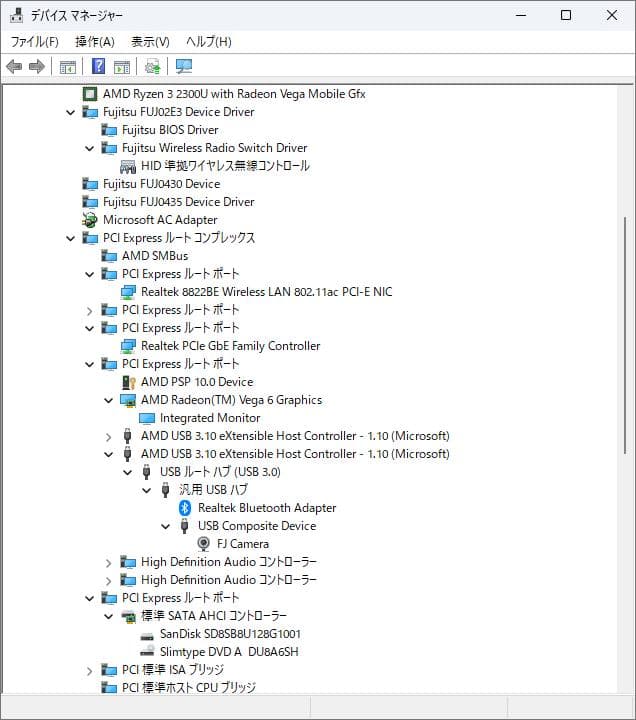The image size is (636, 720).
Task: Click the Fujitsu BIOS Driver folder icon
Action: [x=109, y=130]
